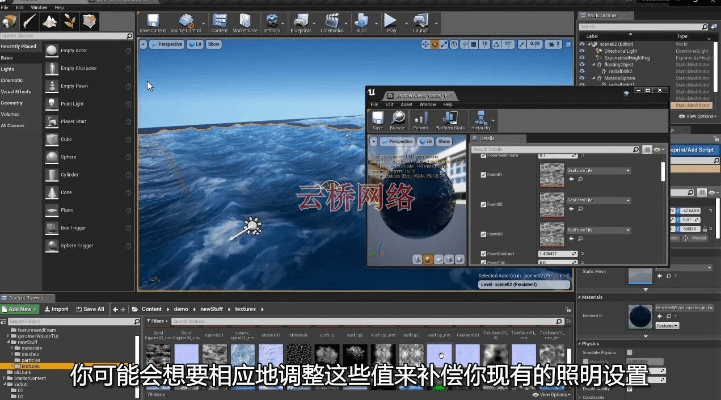Toggle the Foam02 parameter checkbox
This screenshot has height=400, width=721.
[483, 205]
